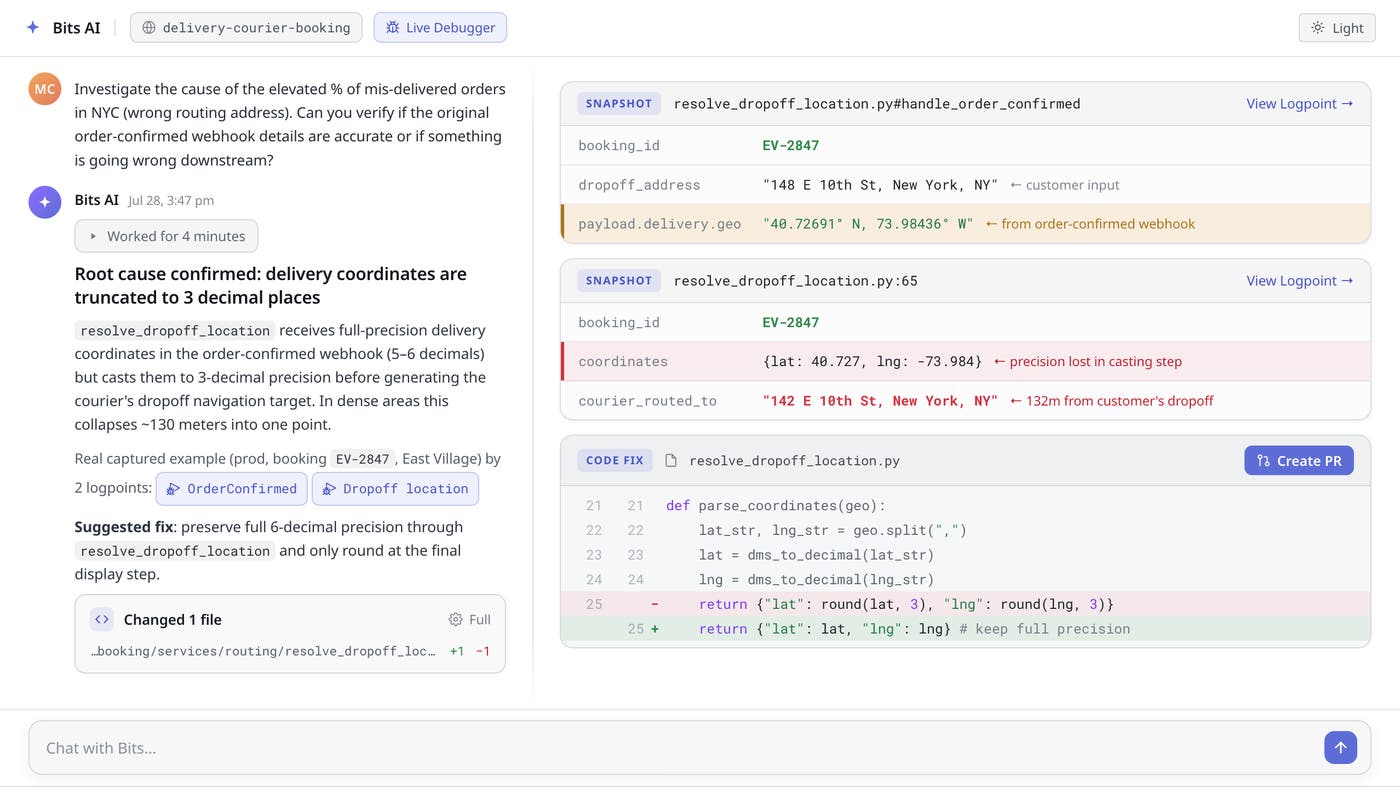Click code line 24 lng = dms_to_decimal
1400x787 pixels.
tap(965, 579)
